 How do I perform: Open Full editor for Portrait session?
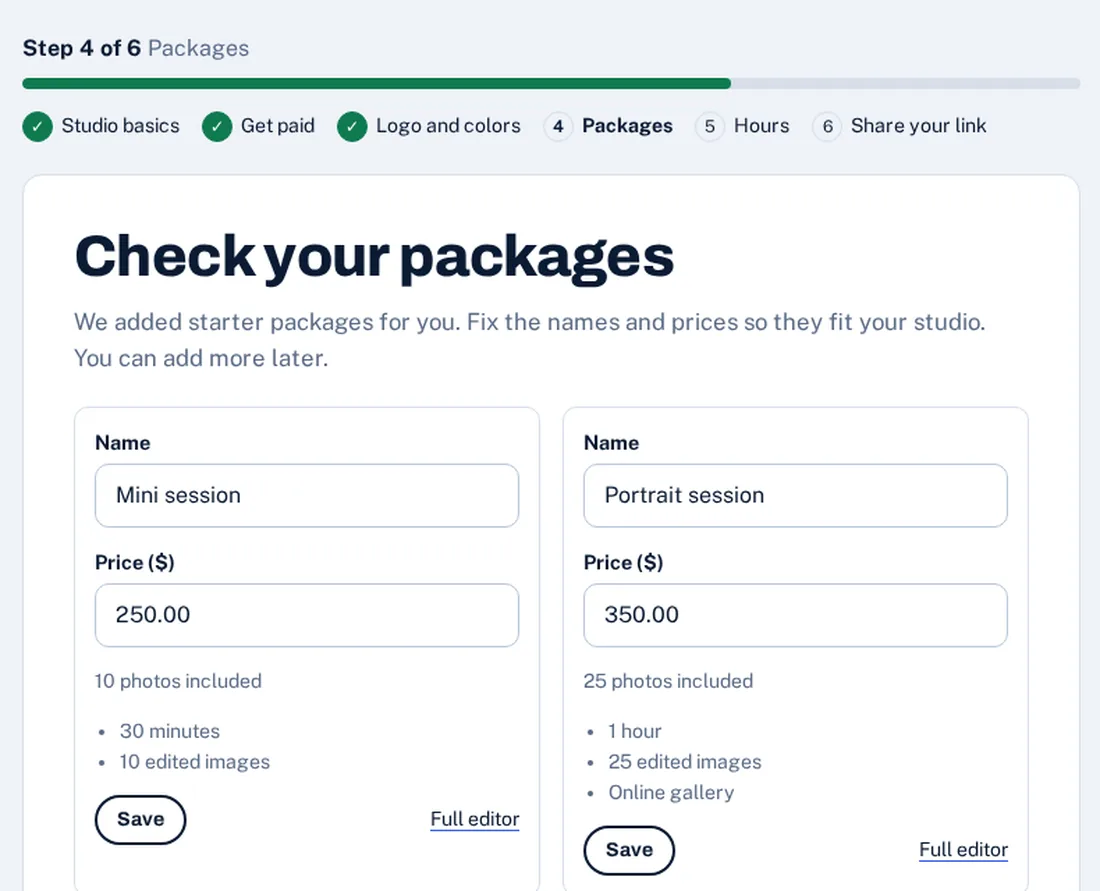tap(963, 850)
